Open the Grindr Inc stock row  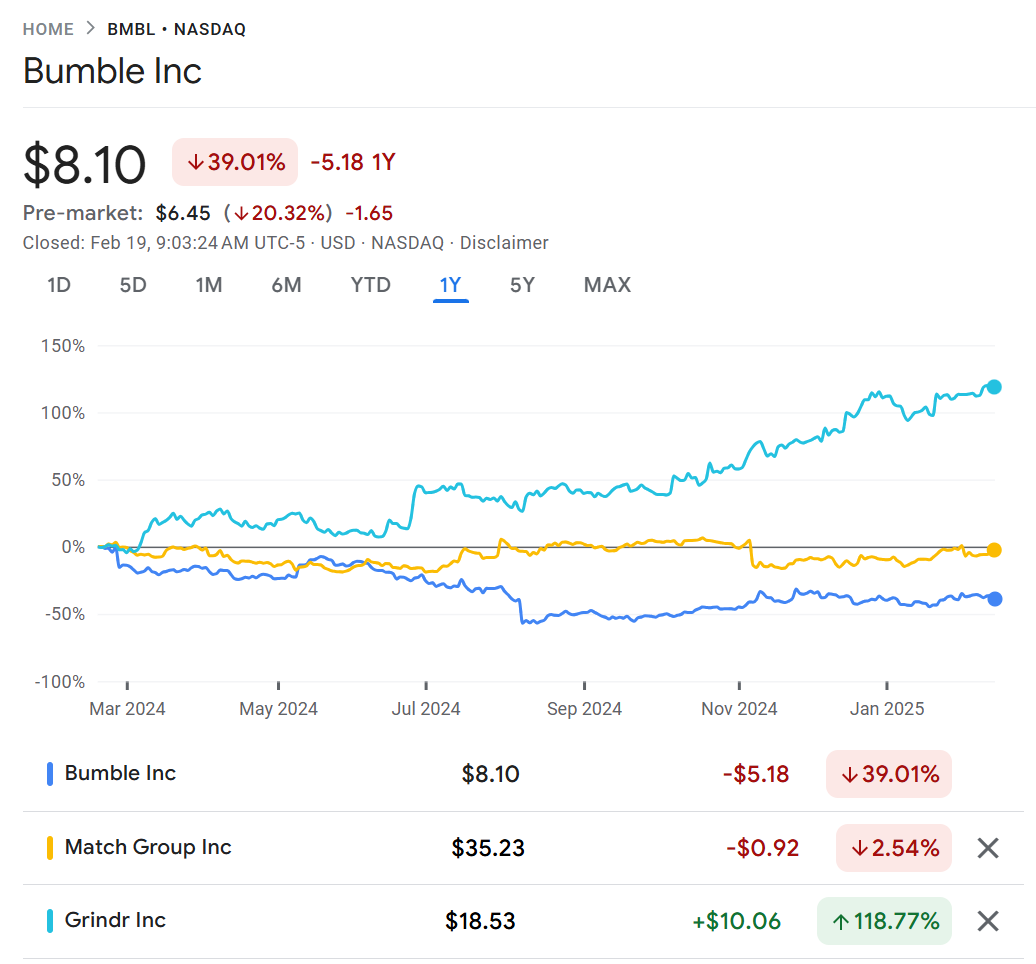[115, 921]
